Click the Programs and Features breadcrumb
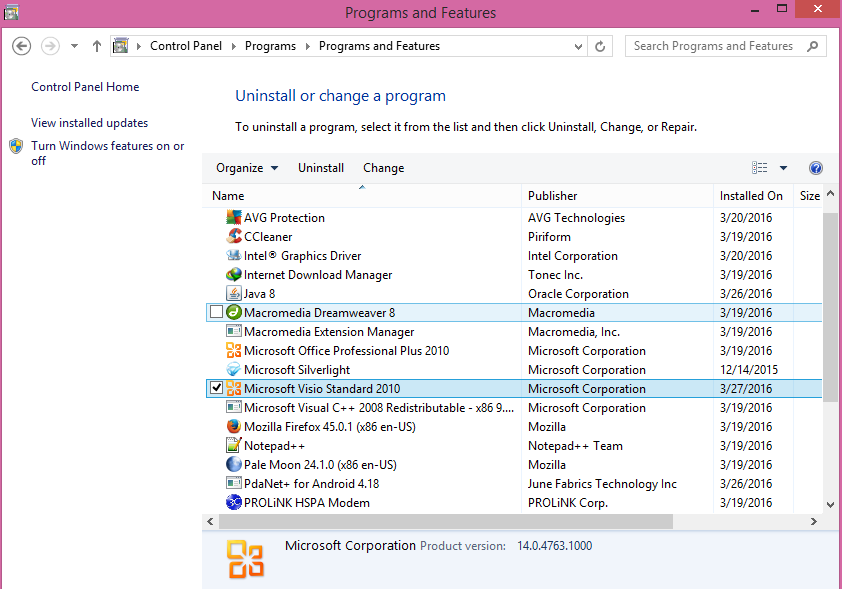 pyautogui.click(x=379, y=46)
